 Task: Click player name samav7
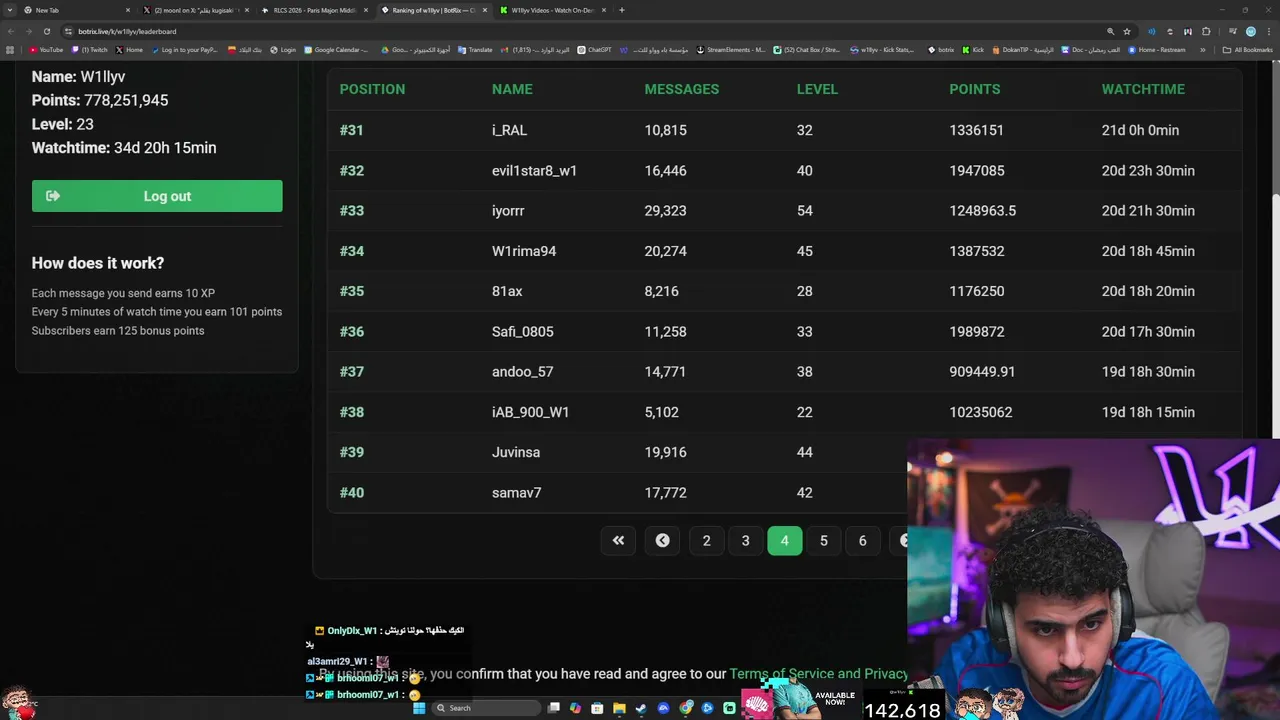coord(516,493)
